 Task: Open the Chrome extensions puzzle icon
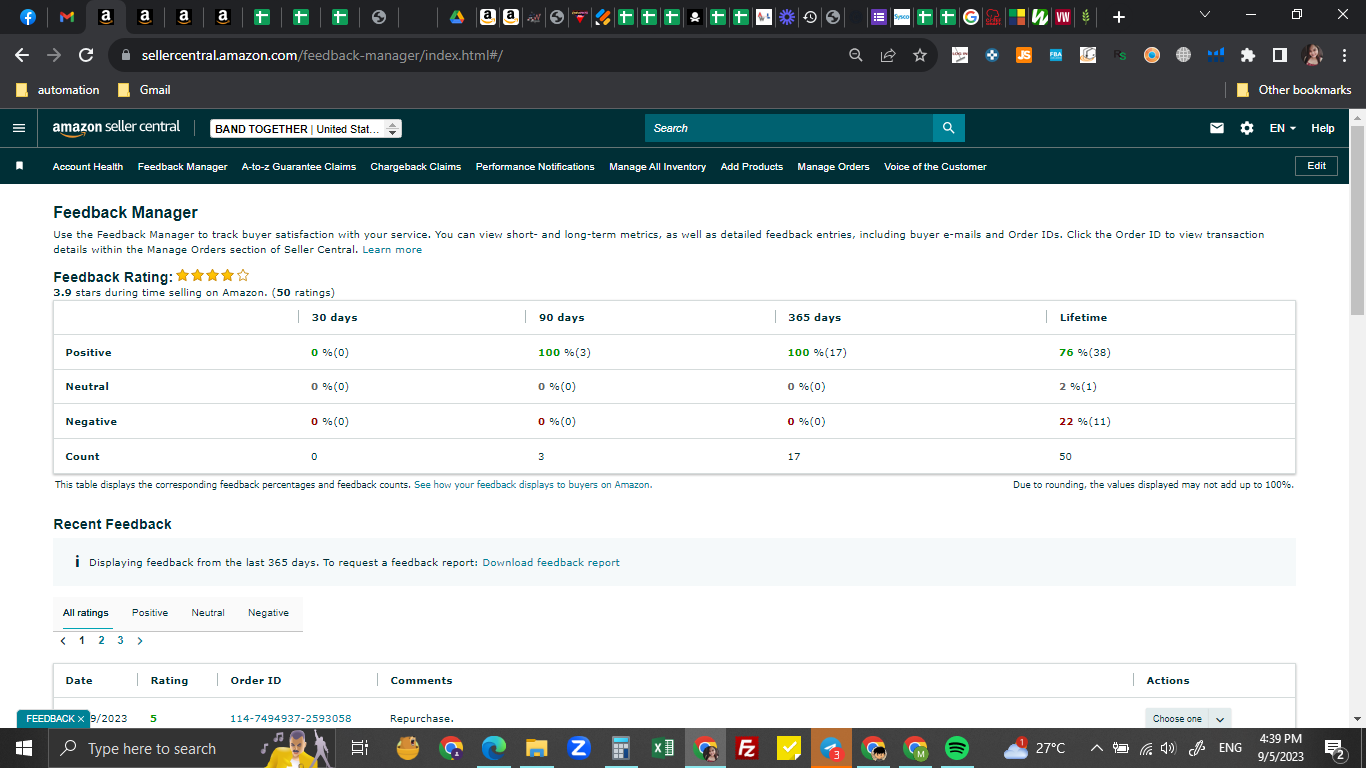pos(1247,55)
